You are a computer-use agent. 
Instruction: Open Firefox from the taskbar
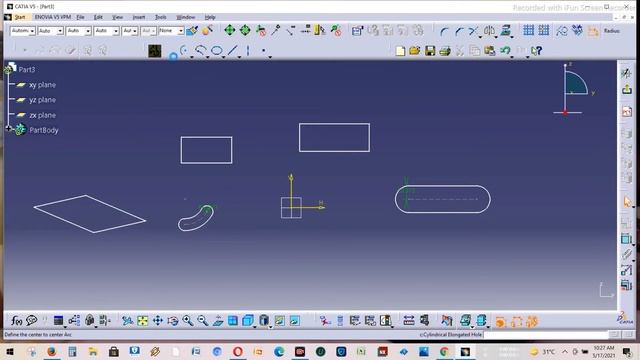[x=51, y=351]
